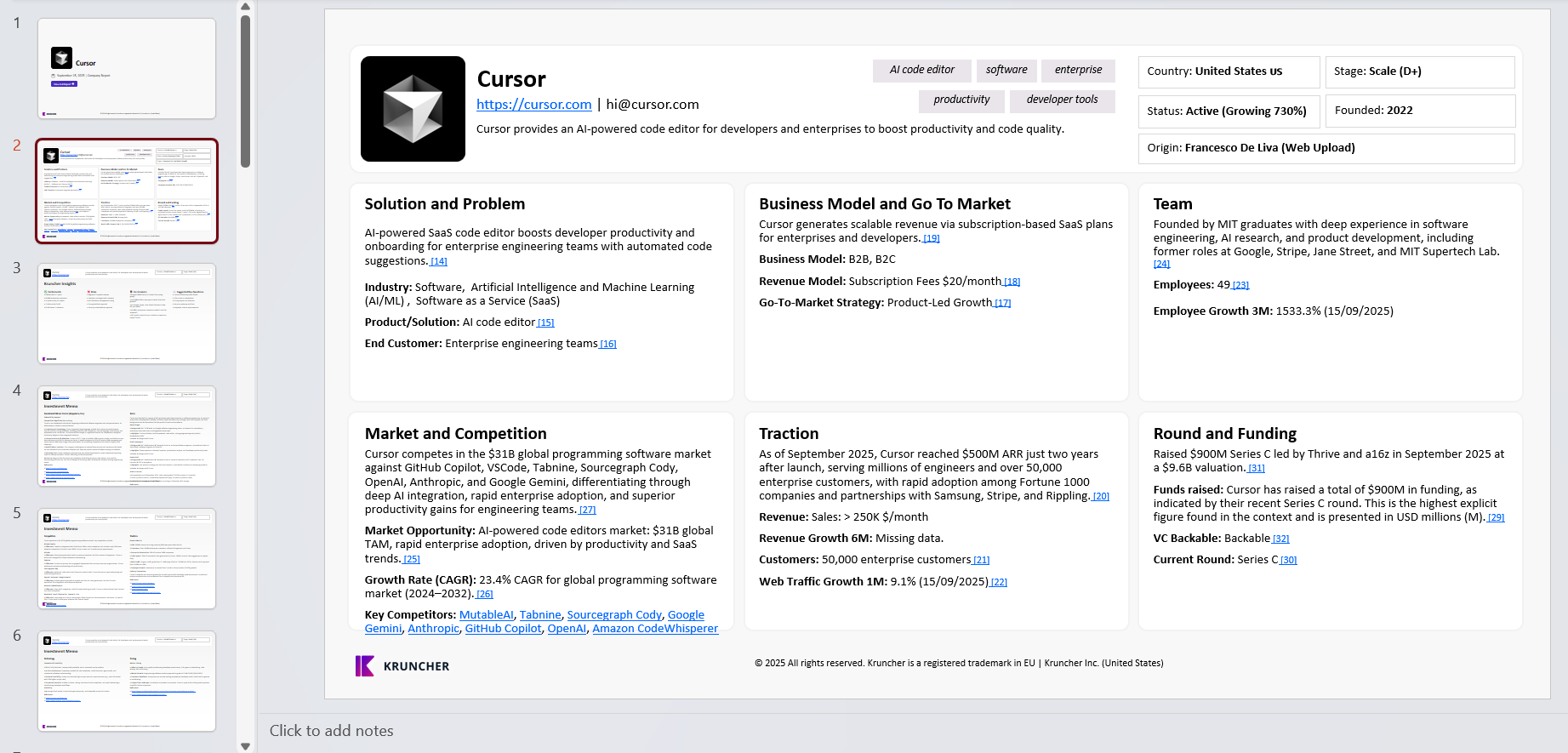This screenshot has height=753, width=1568.
Task: Click the Cursor company title heading
Action: (511, 79)
